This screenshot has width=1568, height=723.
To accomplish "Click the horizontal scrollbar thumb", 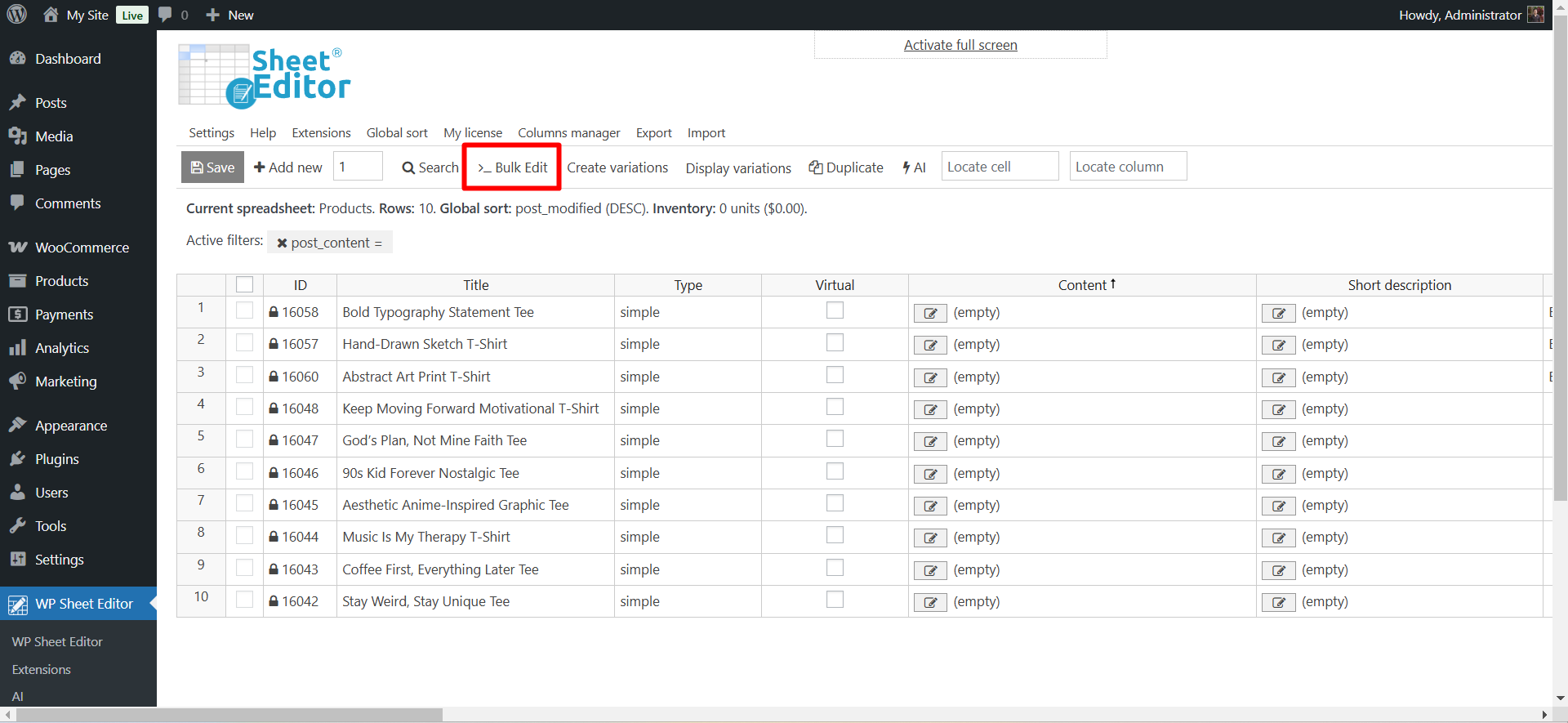I will pos(229,715).
